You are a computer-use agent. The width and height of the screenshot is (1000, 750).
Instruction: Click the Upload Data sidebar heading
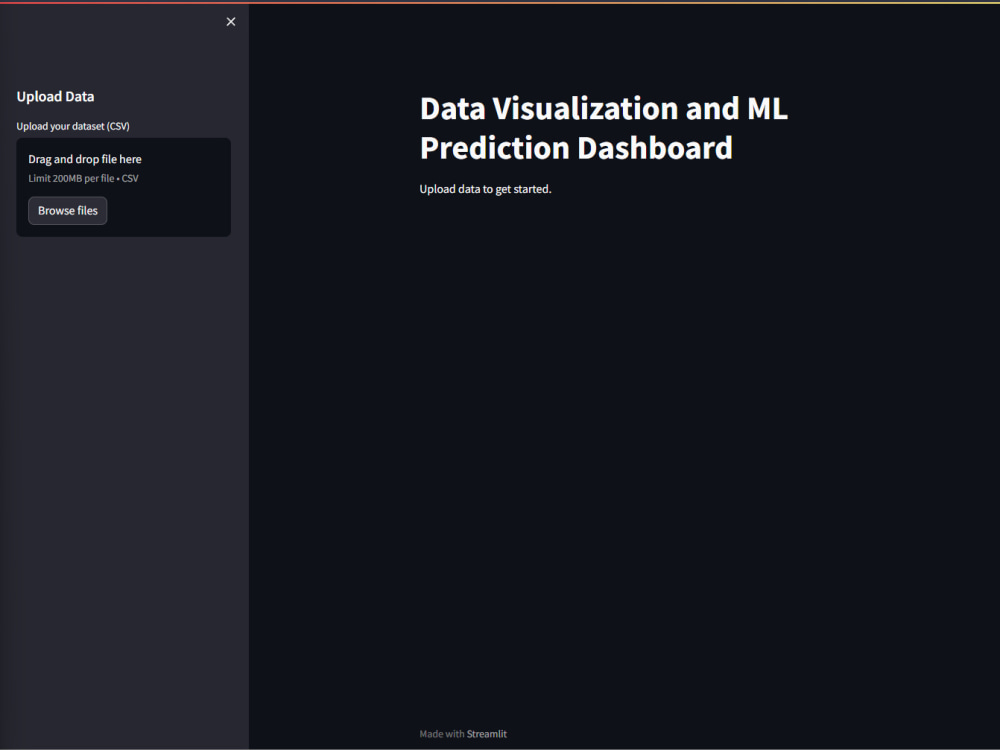point(55,96)
